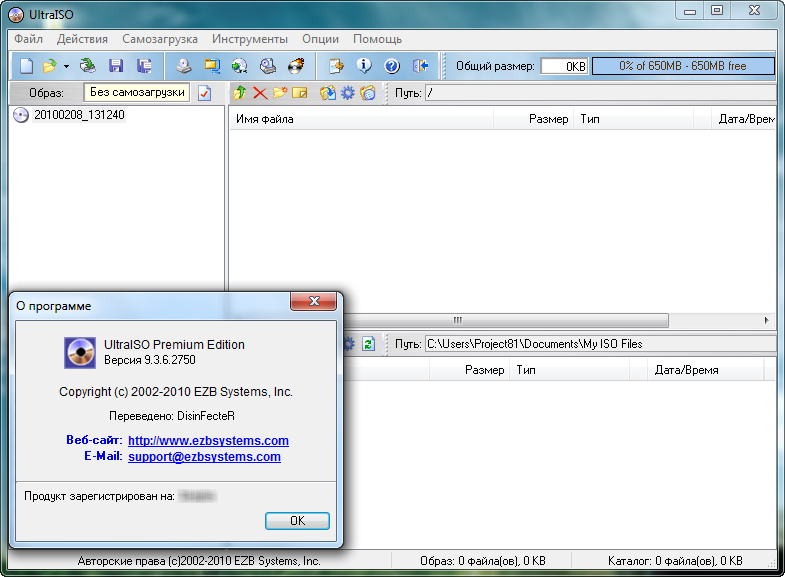Click the support@ezbsystems.com email link
This screenshot has width=785, height=577.
(x=204, y=456)
